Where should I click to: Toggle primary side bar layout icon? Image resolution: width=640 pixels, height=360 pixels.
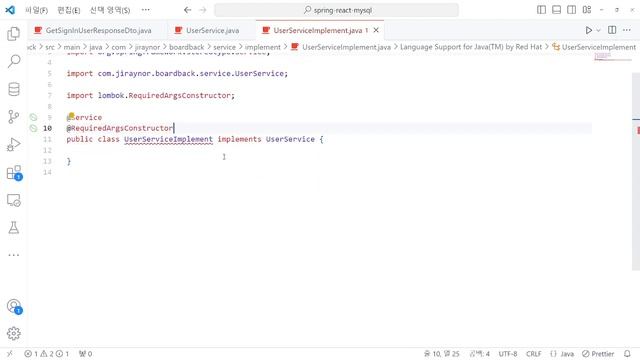click(x=541, y=10)
